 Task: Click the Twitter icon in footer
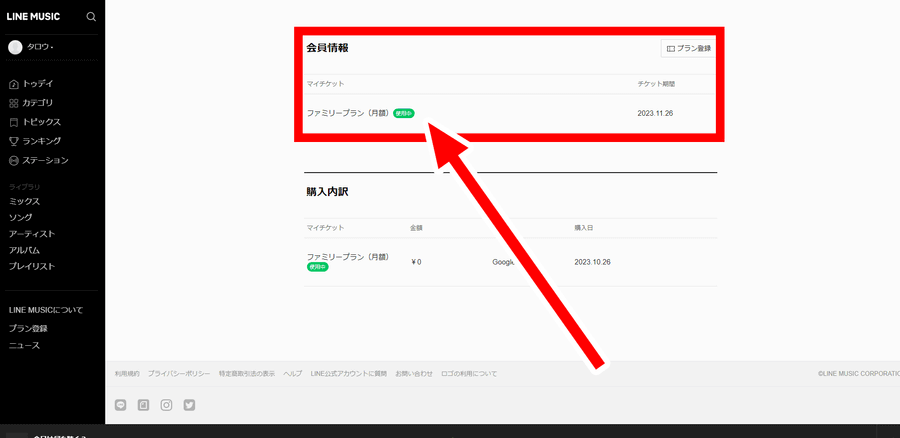pyautogui.click(x=189, y=405)
